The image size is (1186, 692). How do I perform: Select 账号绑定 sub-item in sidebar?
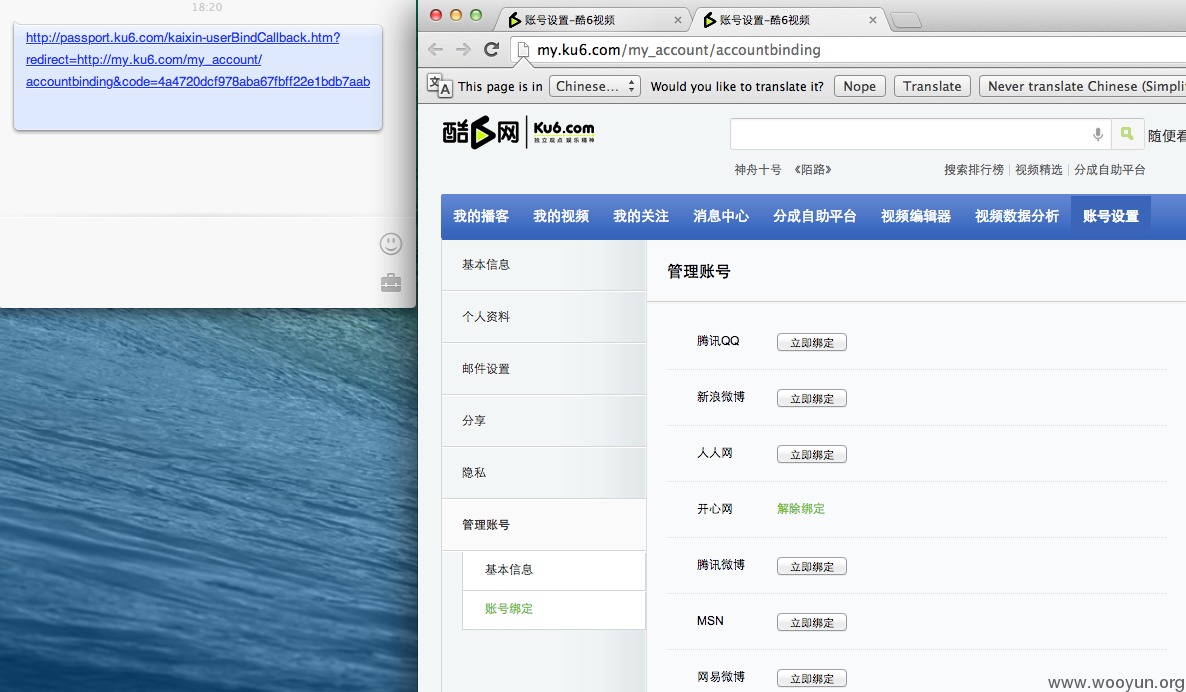[554, 610]
